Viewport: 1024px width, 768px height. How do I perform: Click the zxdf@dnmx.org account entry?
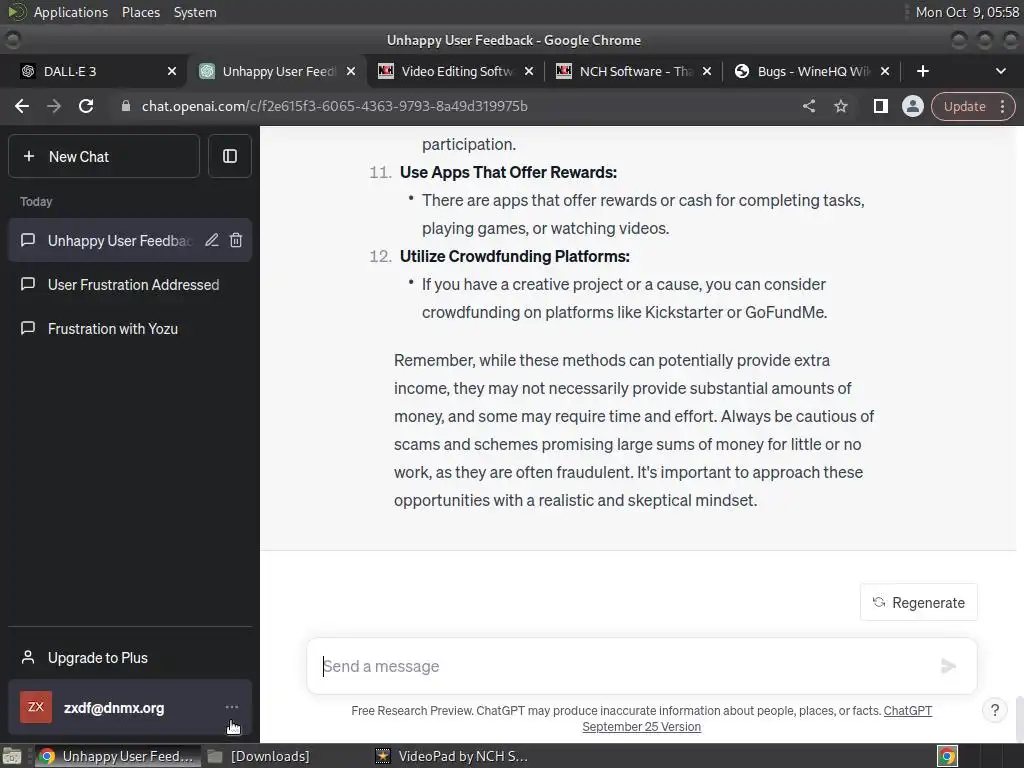coord(130,708)
